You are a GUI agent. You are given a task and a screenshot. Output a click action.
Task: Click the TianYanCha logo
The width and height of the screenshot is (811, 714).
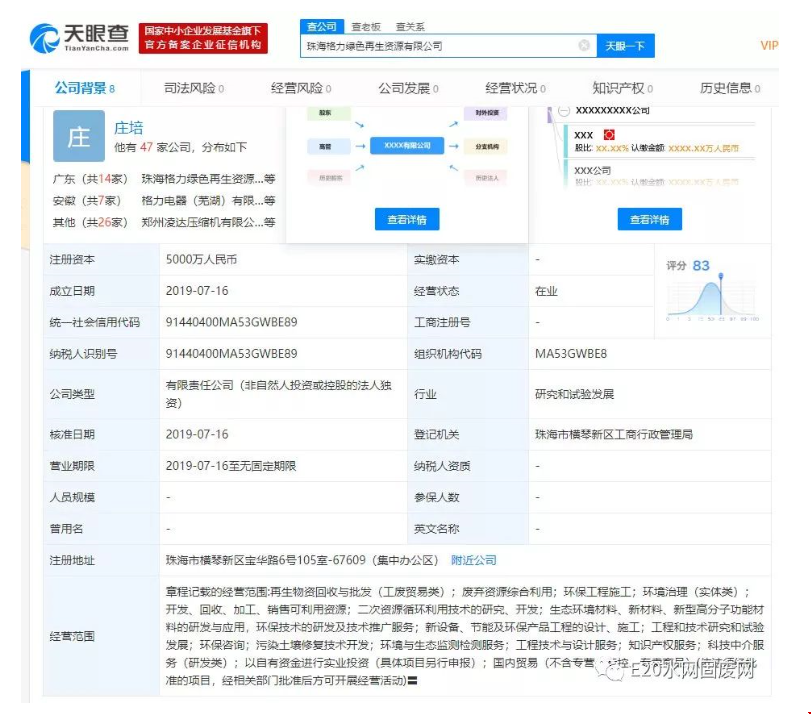click(x=80, y=38)
